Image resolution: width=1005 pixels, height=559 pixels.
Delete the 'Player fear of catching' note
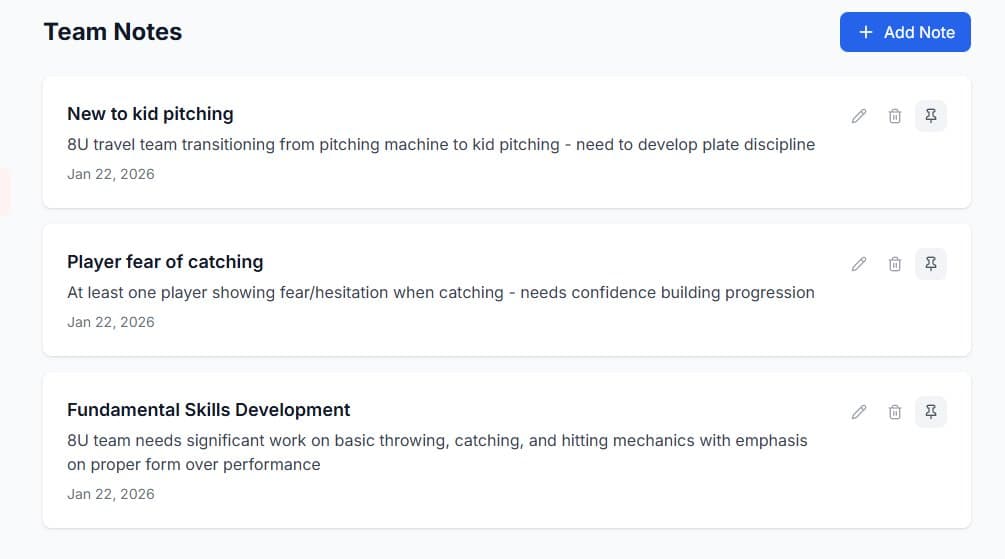click(895, 264)
